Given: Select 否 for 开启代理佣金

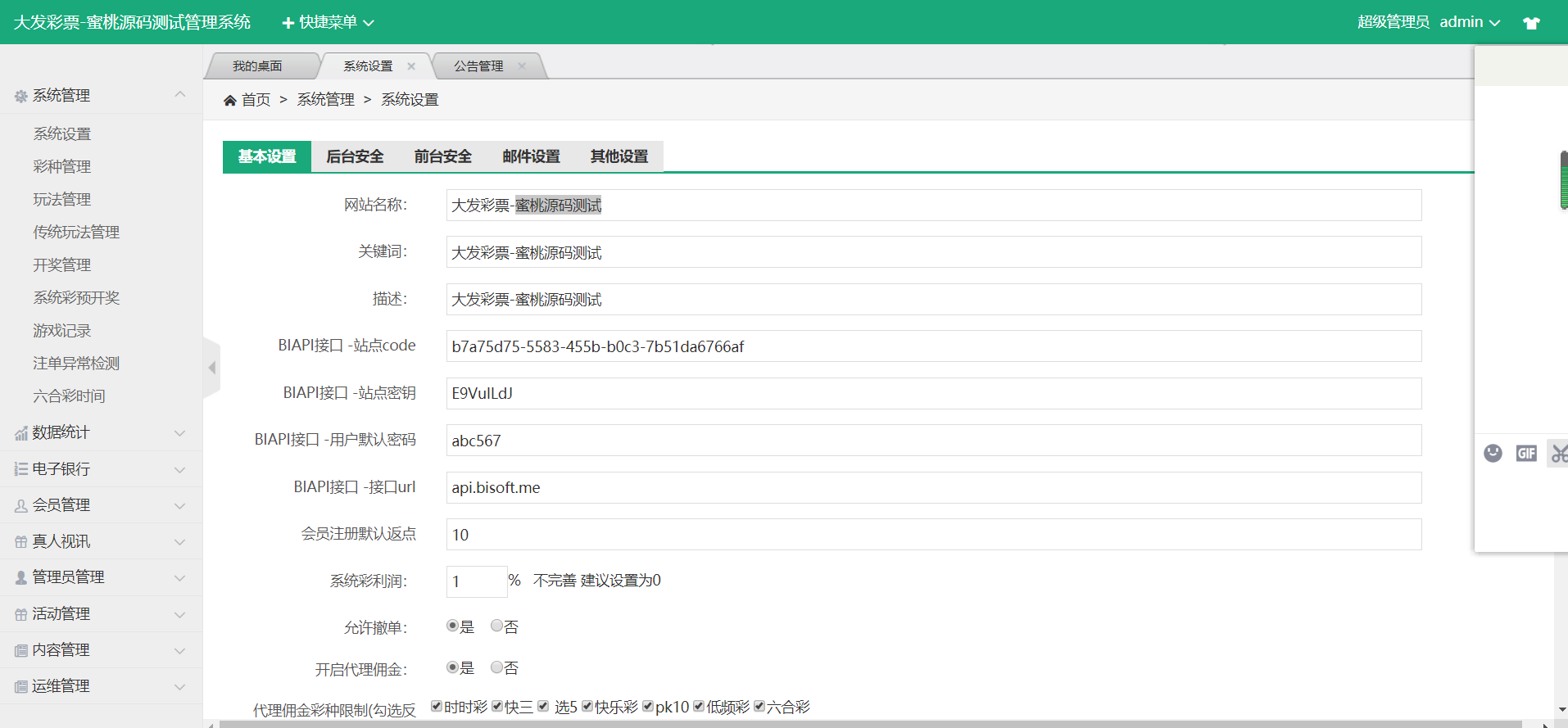Looking at the screenshot, I should click(x=496, y=667).
